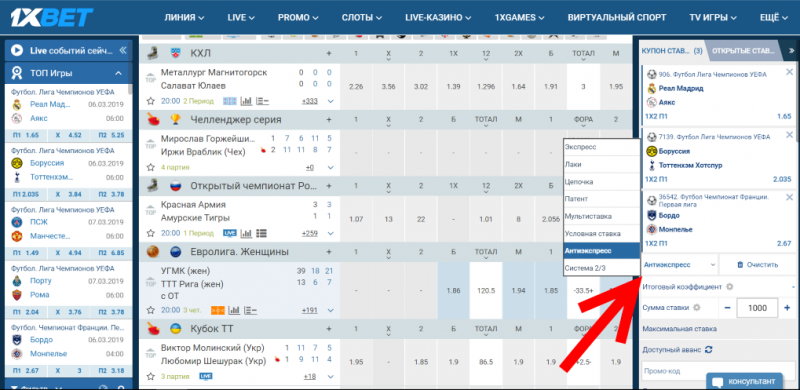Open the LIVE menu
The width and height of the screenshot is (800, 390).
(241, 17)
